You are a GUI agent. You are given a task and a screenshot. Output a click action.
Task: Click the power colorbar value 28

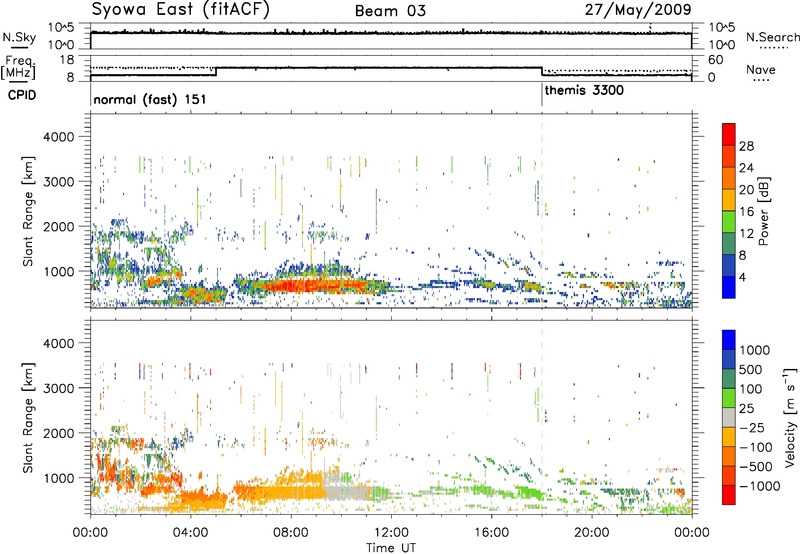point(746,146)
